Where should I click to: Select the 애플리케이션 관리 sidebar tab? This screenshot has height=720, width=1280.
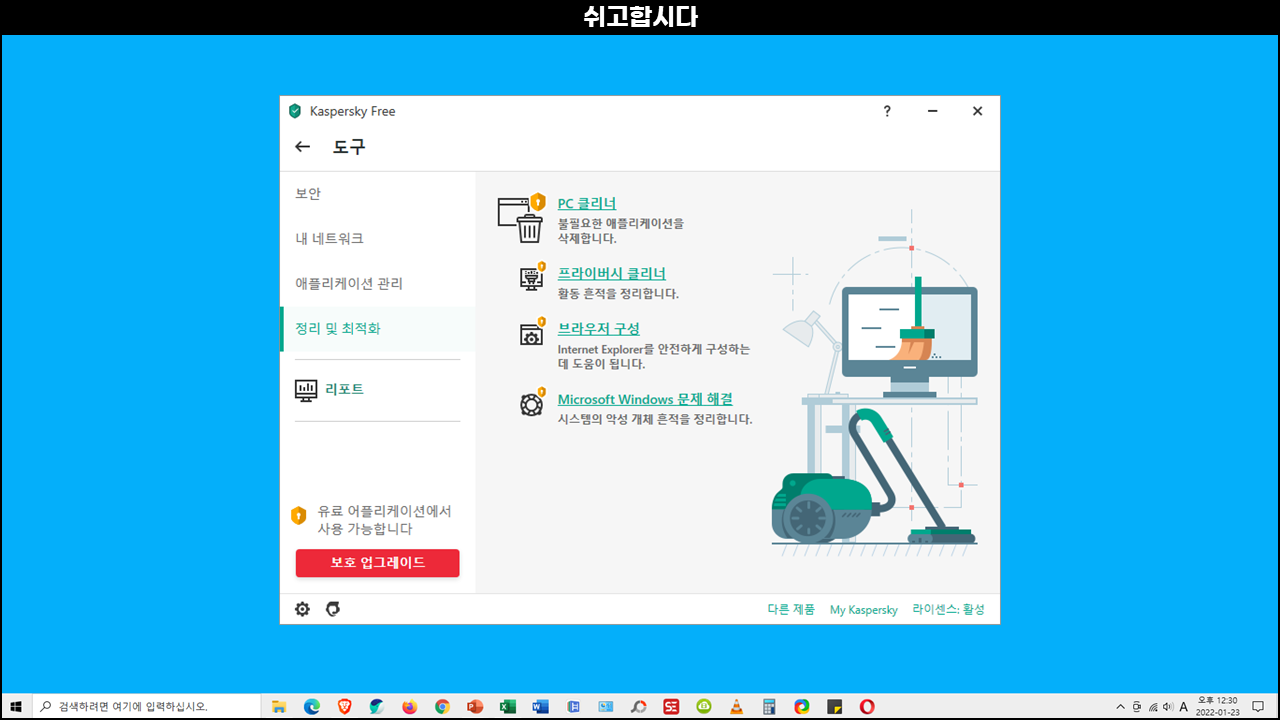coord(378,284)
